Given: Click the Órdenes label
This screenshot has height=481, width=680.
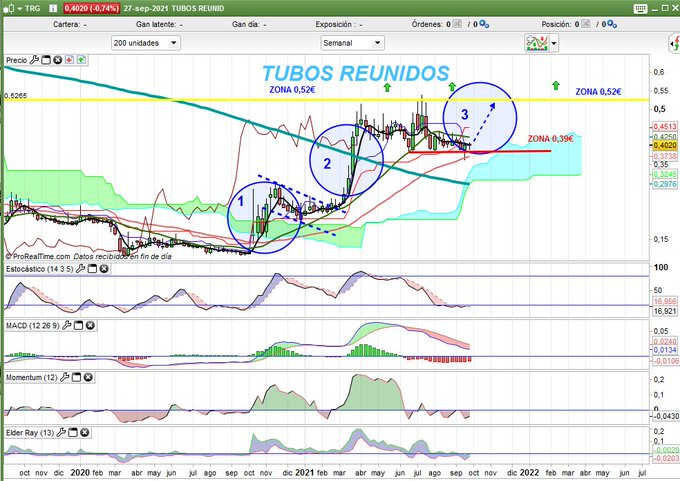Looking at the screenshot, I should 427,24.
